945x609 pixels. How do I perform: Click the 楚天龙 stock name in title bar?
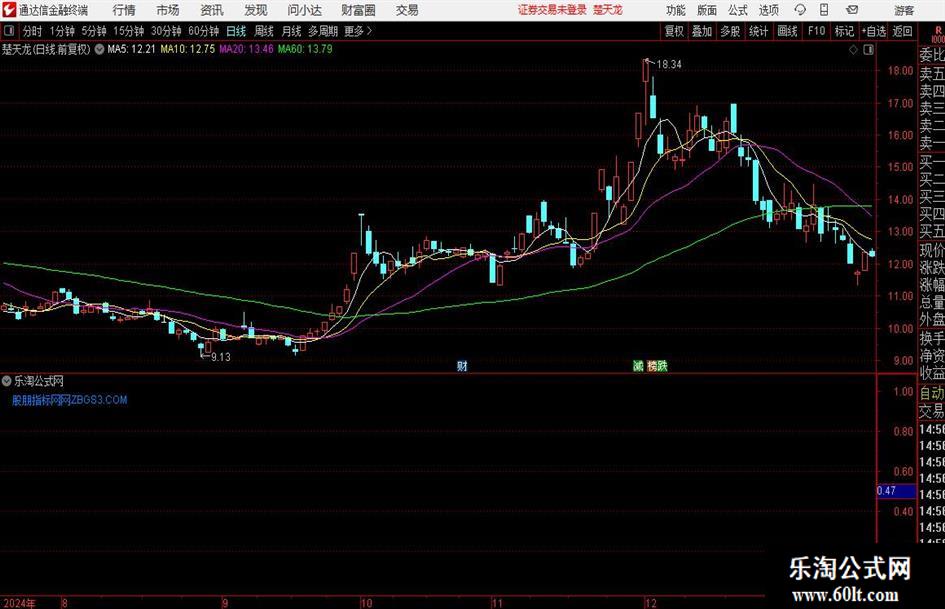tap(608, 10)
